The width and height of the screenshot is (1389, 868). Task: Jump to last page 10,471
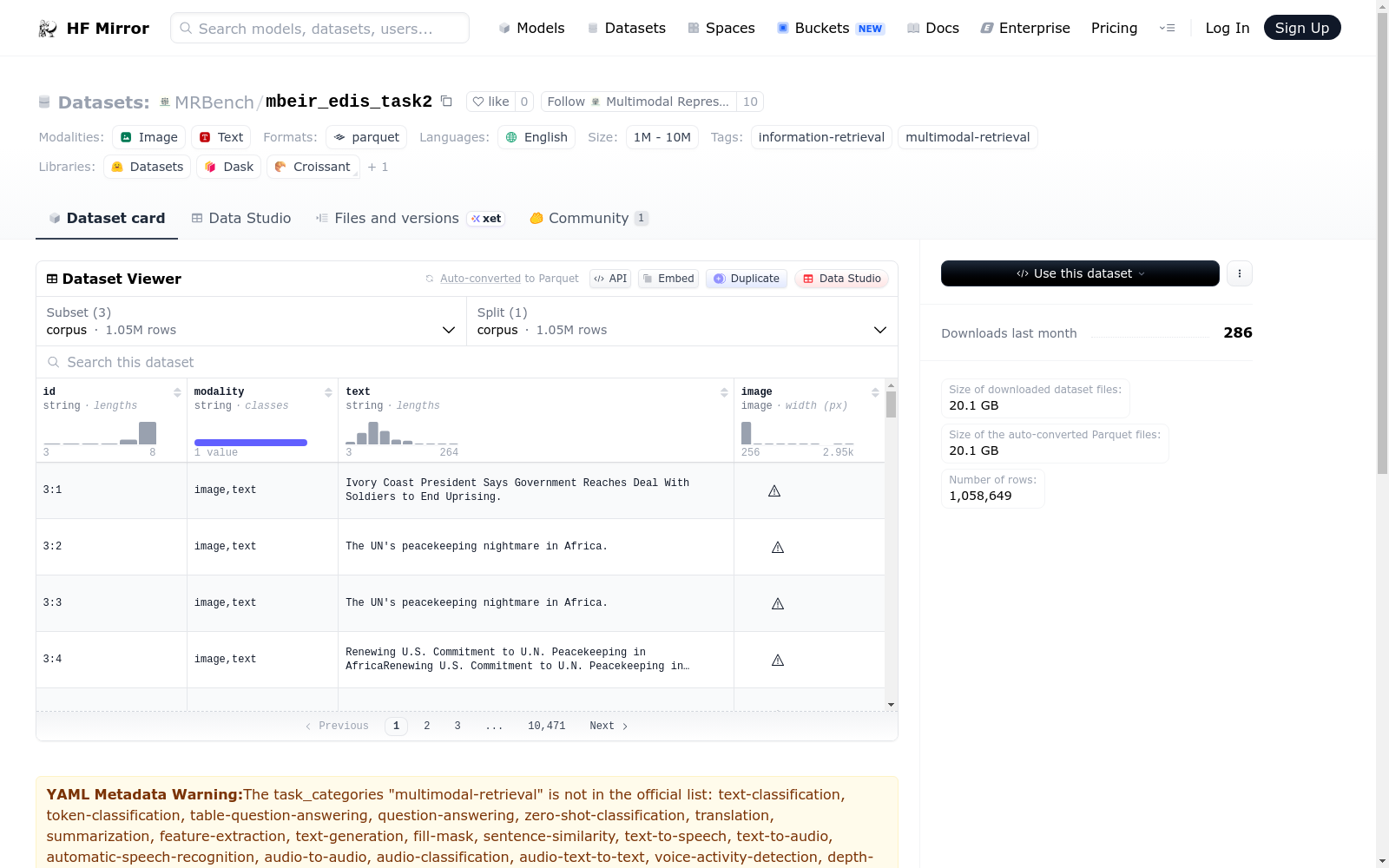[x=547, y=726]
